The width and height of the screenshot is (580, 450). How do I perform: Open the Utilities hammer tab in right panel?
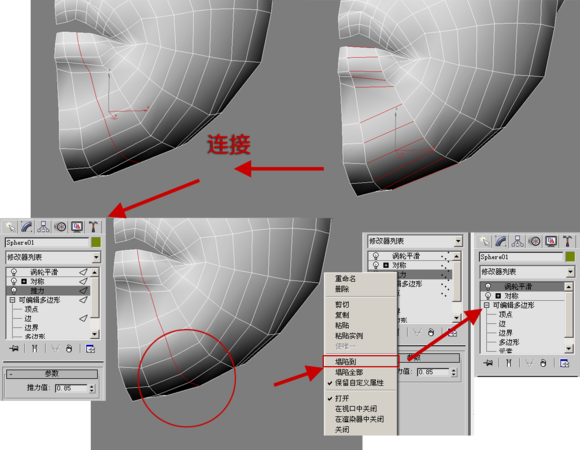tap(568, 241)
